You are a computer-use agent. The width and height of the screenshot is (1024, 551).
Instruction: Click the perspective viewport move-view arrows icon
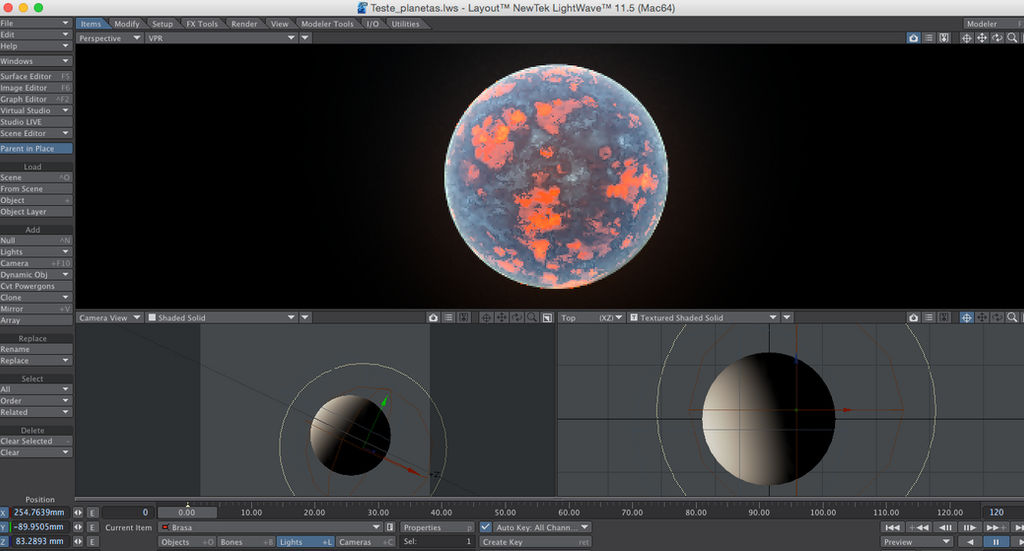click(982, 38)
